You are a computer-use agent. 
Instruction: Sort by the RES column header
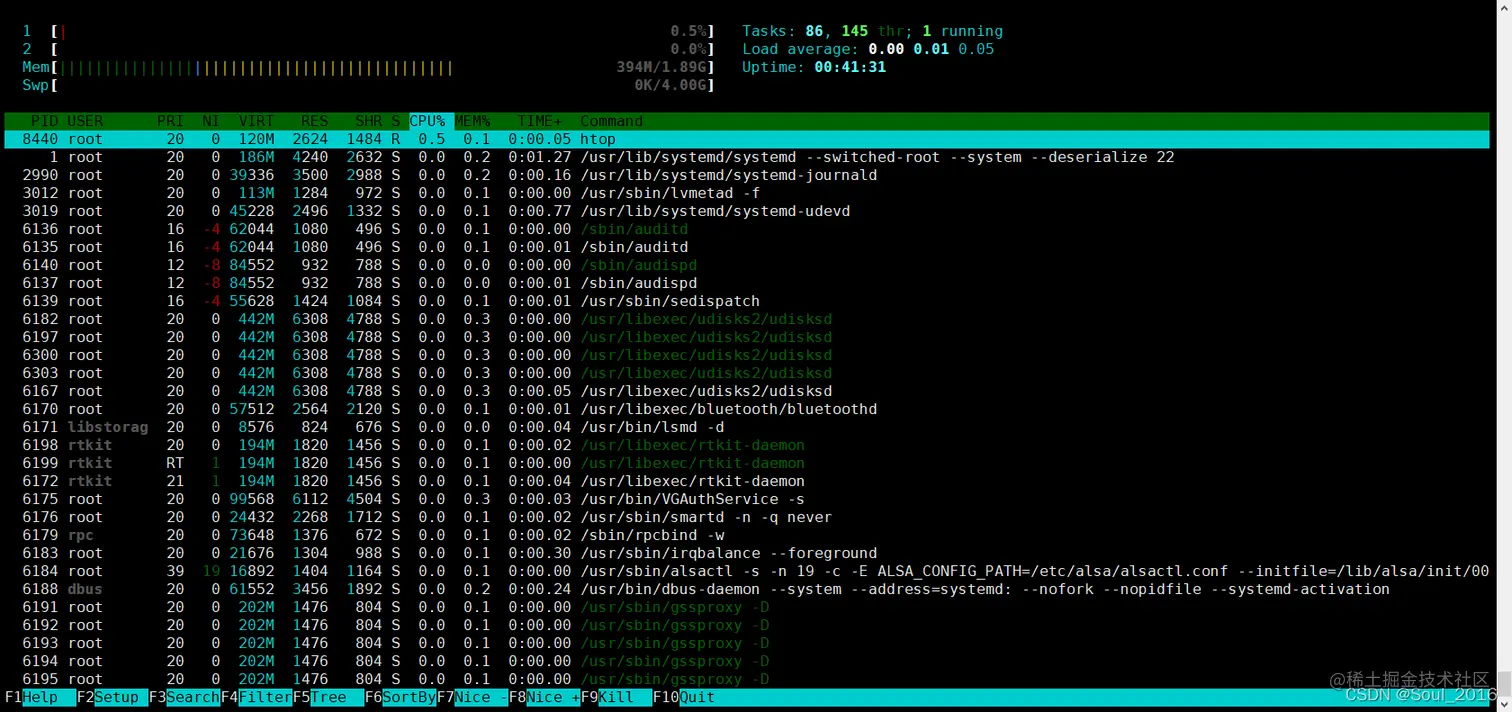[x=314, y=121]
